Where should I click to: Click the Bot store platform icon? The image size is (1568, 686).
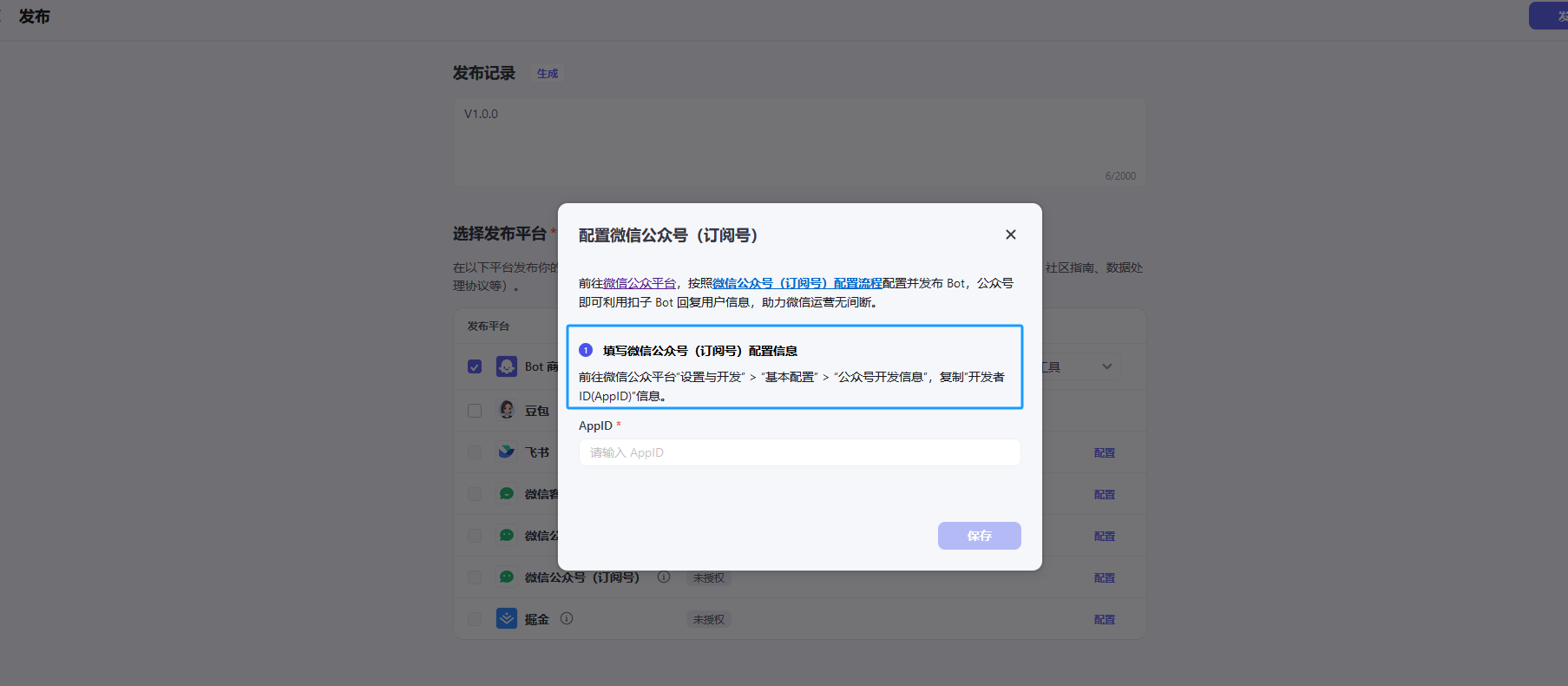(x=507, y=366)
